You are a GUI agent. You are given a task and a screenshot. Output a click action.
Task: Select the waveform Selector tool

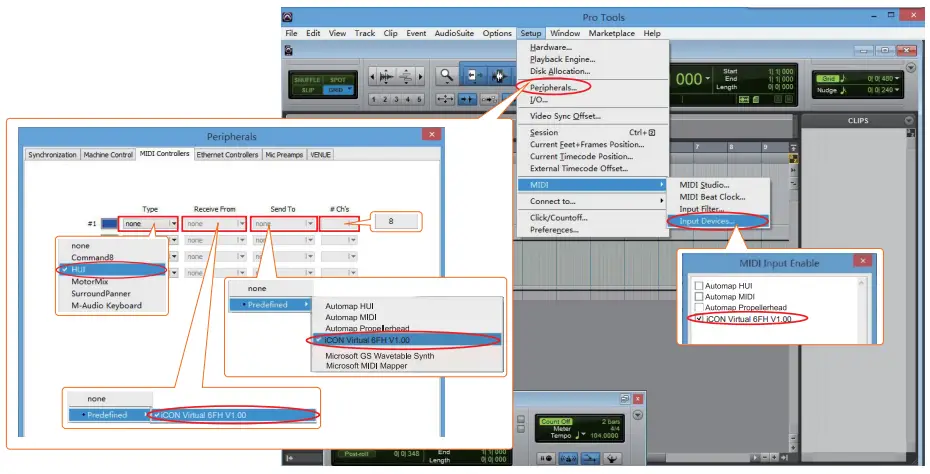[x=499, y=76]
